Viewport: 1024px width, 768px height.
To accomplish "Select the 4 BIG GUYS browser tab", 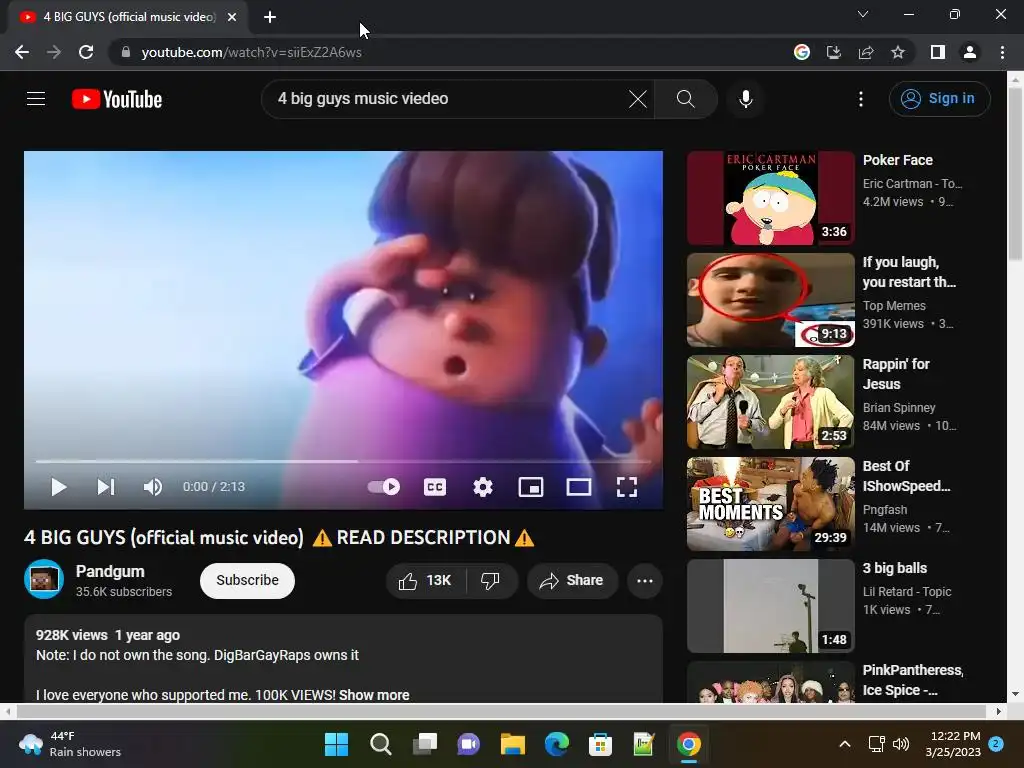I will [x=128, y=17].
